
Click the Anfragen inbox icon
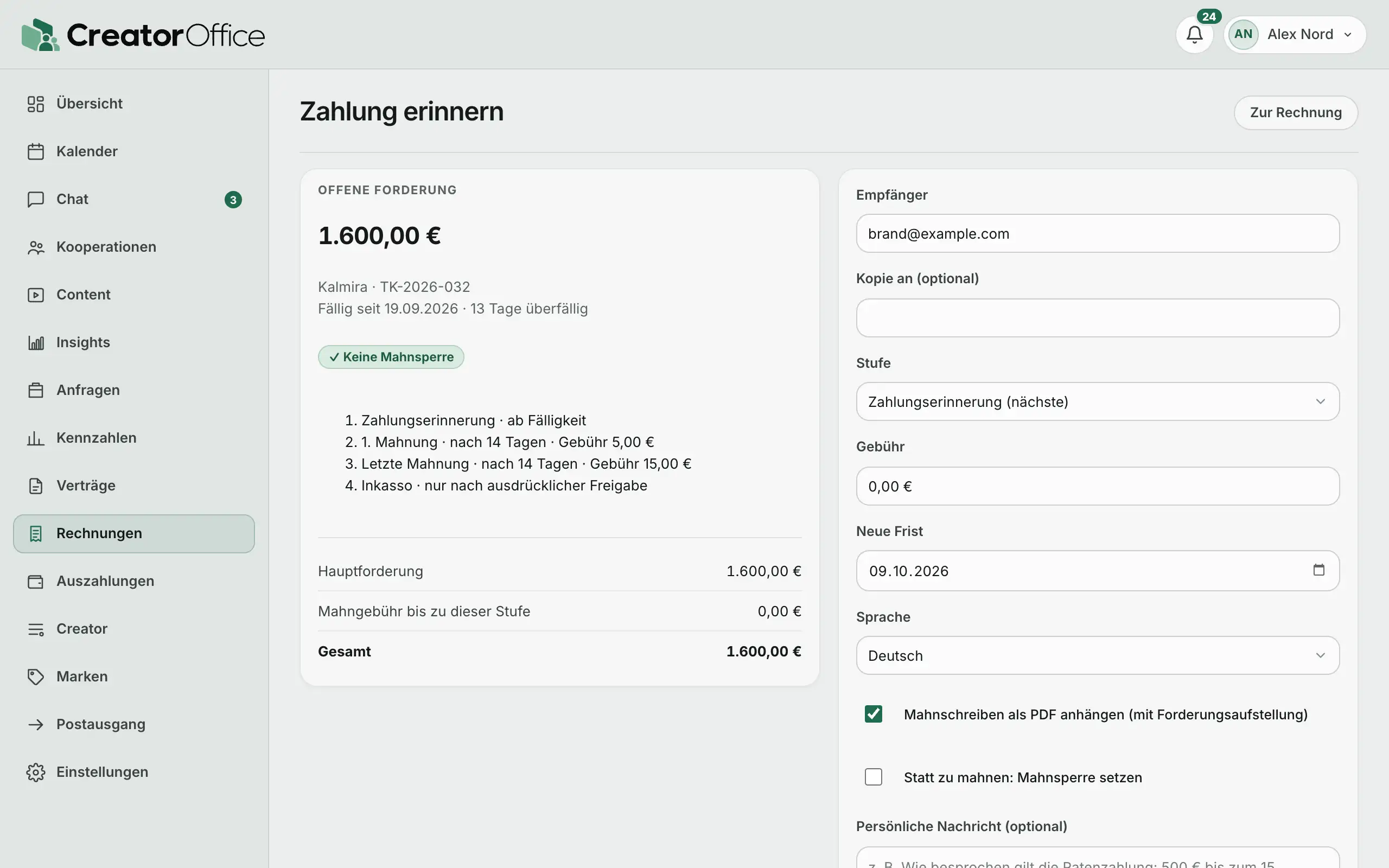click(36, 390)
